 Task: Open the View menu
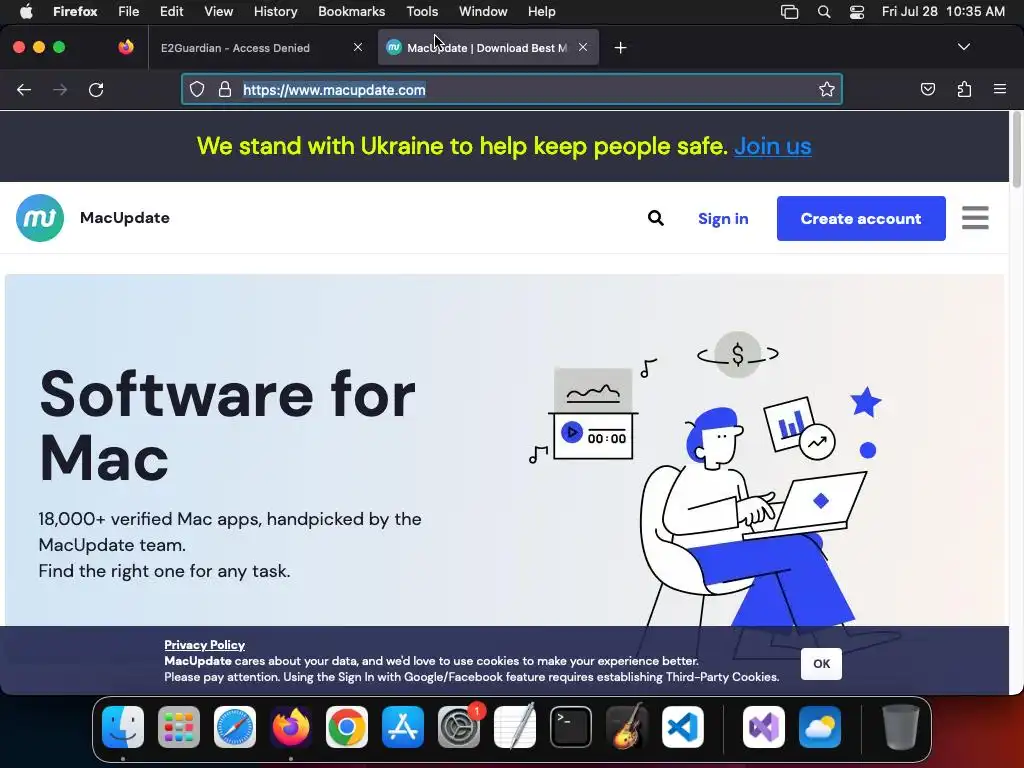coord(218,11)
